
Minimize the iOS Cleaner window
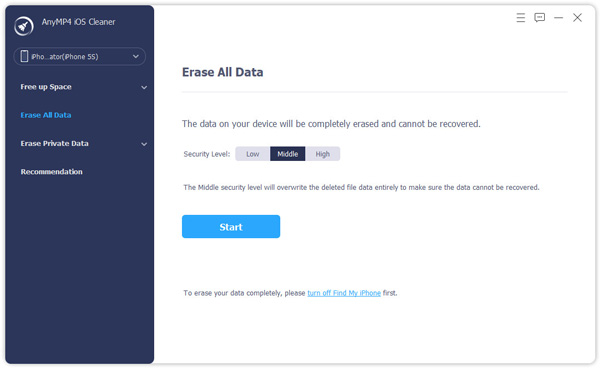pyautogui.click(x=558, y=18)
